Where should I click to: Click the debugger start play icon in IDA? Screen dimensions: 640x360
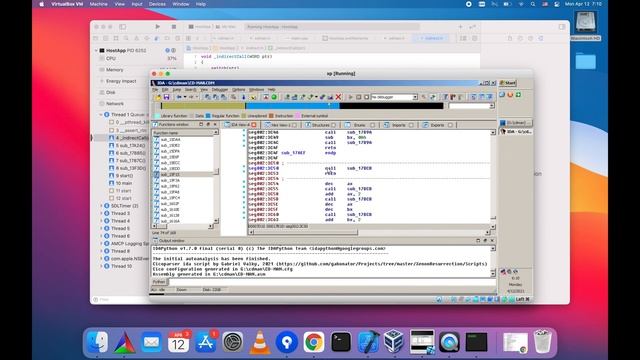(350, 97)
